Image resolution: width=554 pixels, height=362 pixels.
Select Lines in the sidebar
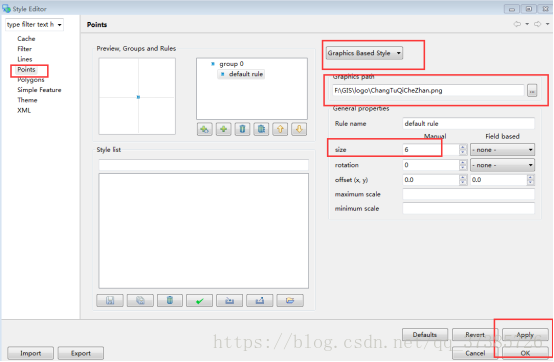tap(25, 59)
